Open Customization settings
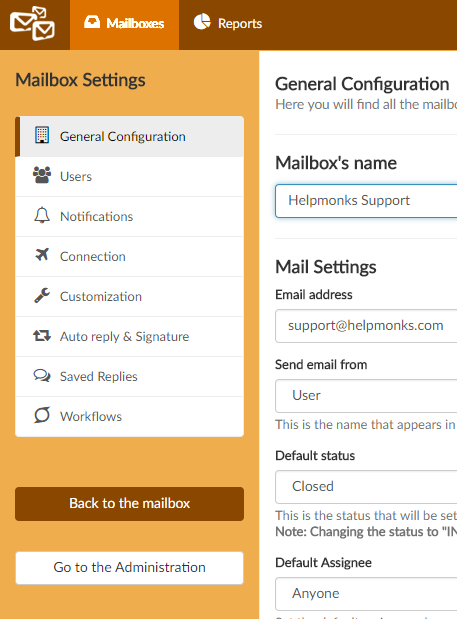Viewport: 457px width, 619px height. [129, 296]
